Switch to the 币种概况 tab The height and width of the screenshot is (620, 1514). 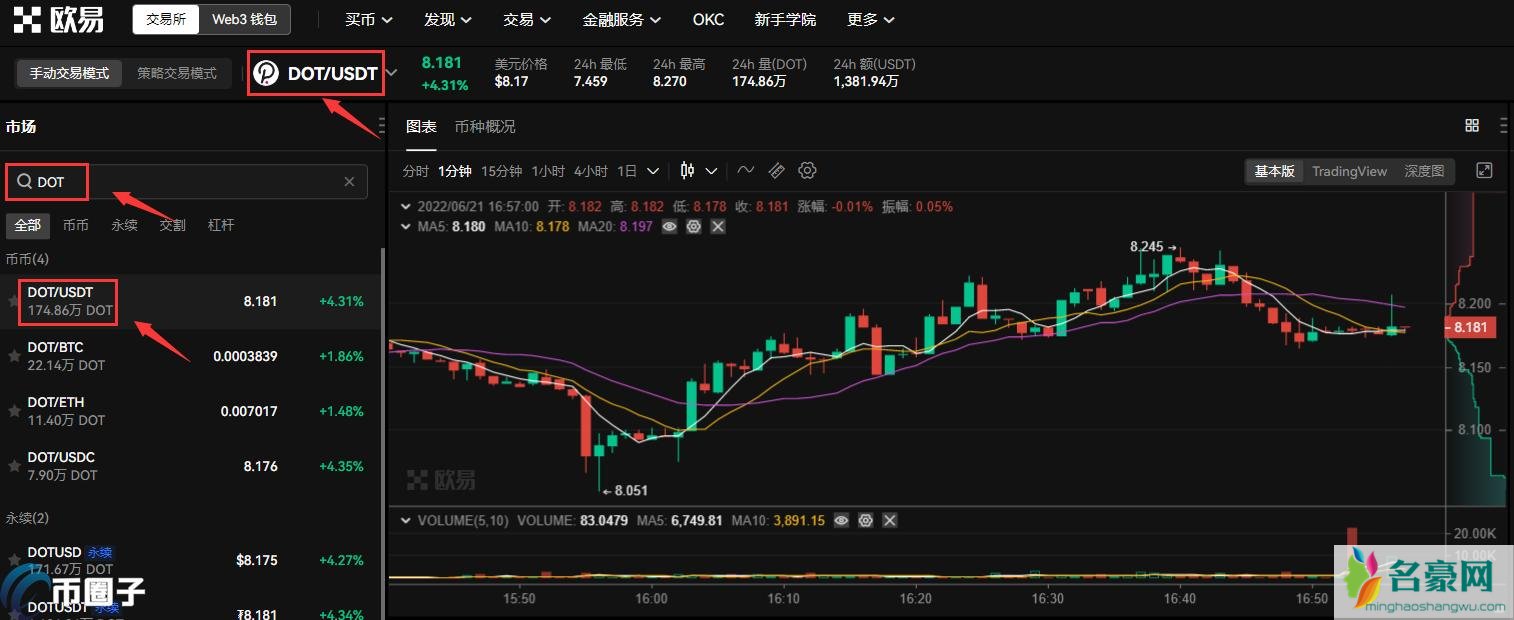tap(485, 127)
